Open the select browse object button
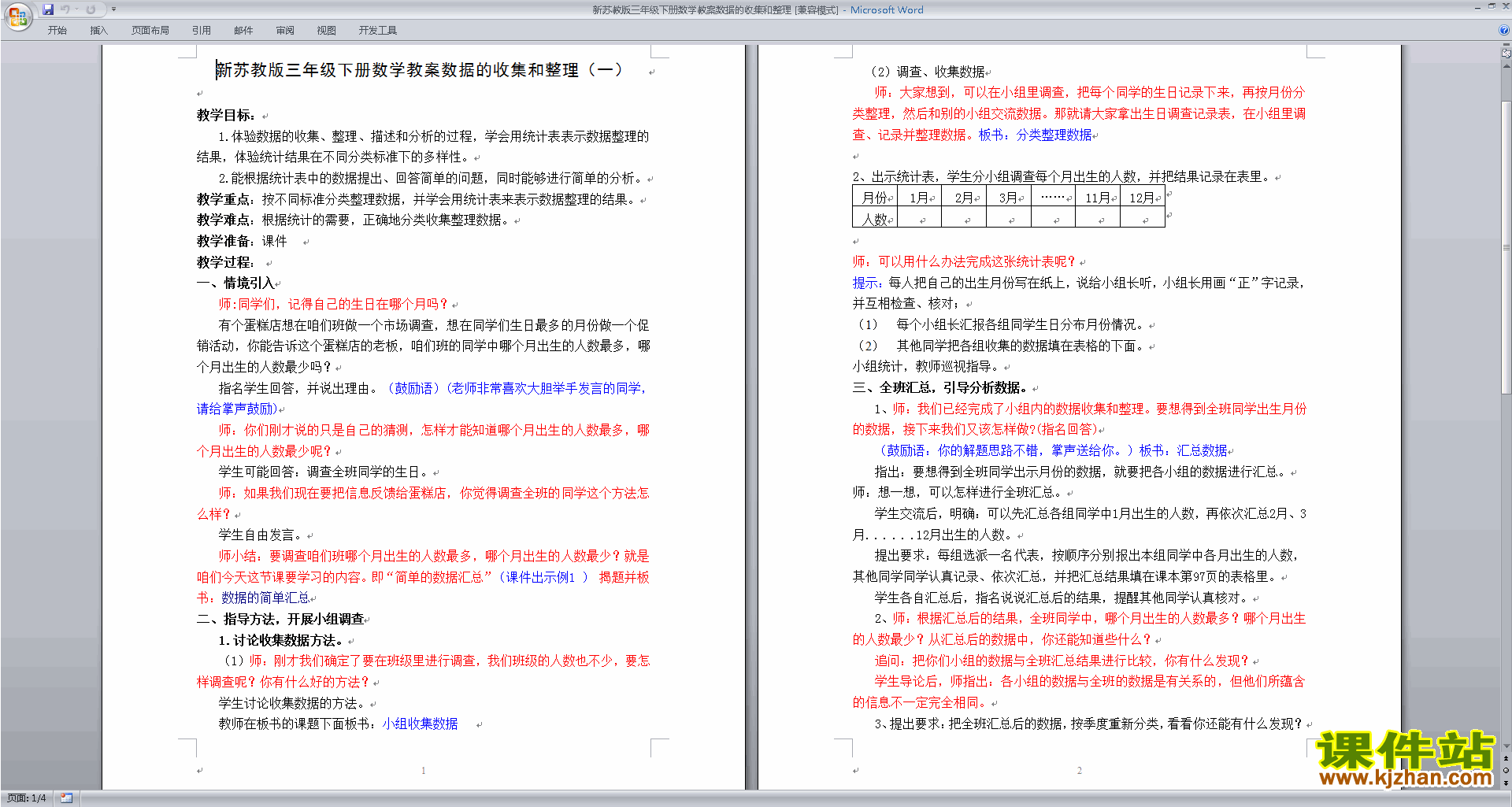The image size is (1512, 807). (x=1506, y=770)
